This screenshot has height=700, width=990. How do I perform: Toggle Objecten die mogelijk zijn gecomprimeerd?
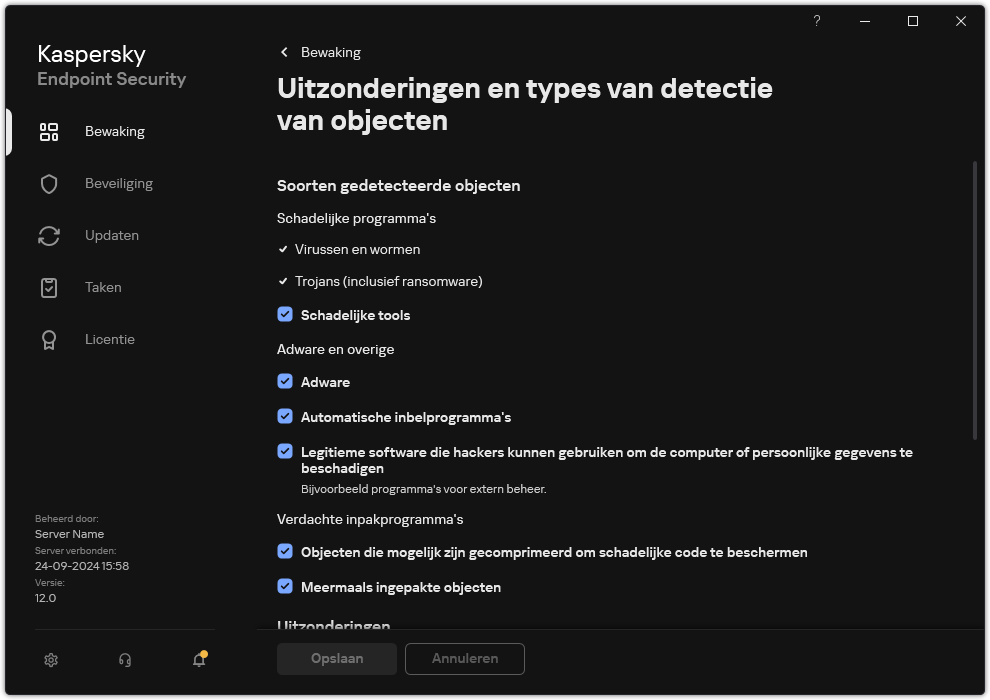click(285, 552)
